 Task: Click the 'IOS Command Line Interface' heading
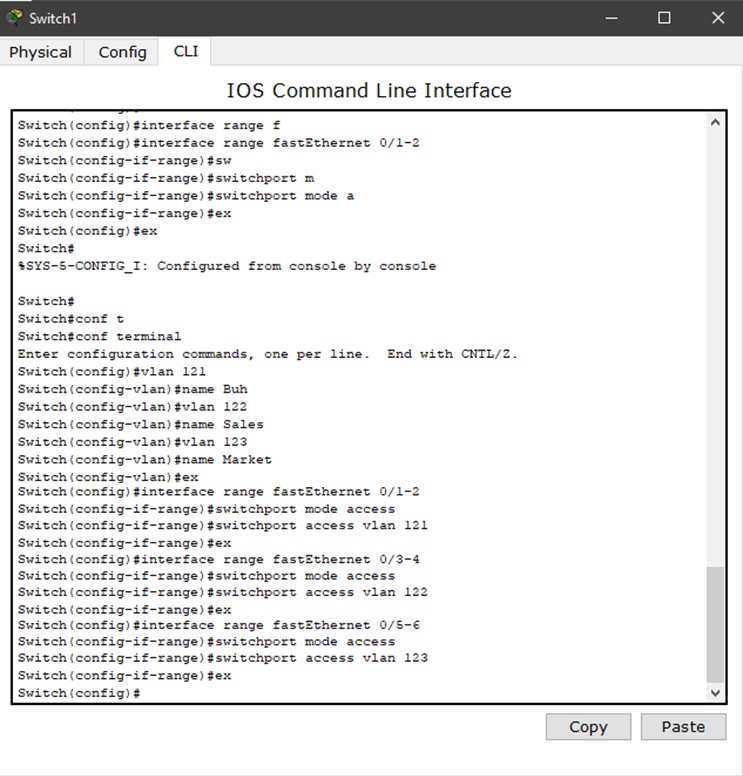pos(369,91)
